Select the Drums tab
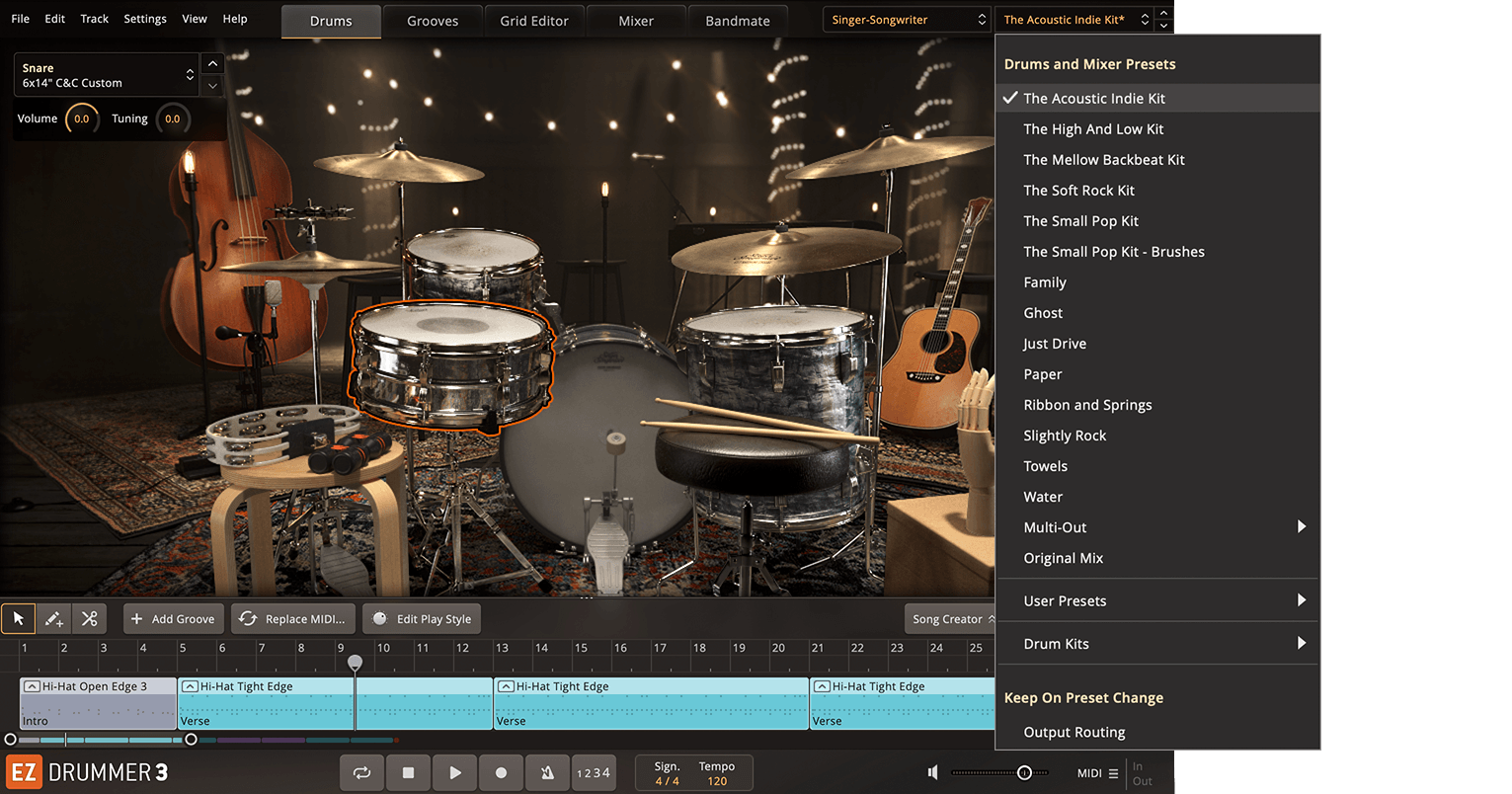The width and height of the screenshot is (1512, 794). 331,21
